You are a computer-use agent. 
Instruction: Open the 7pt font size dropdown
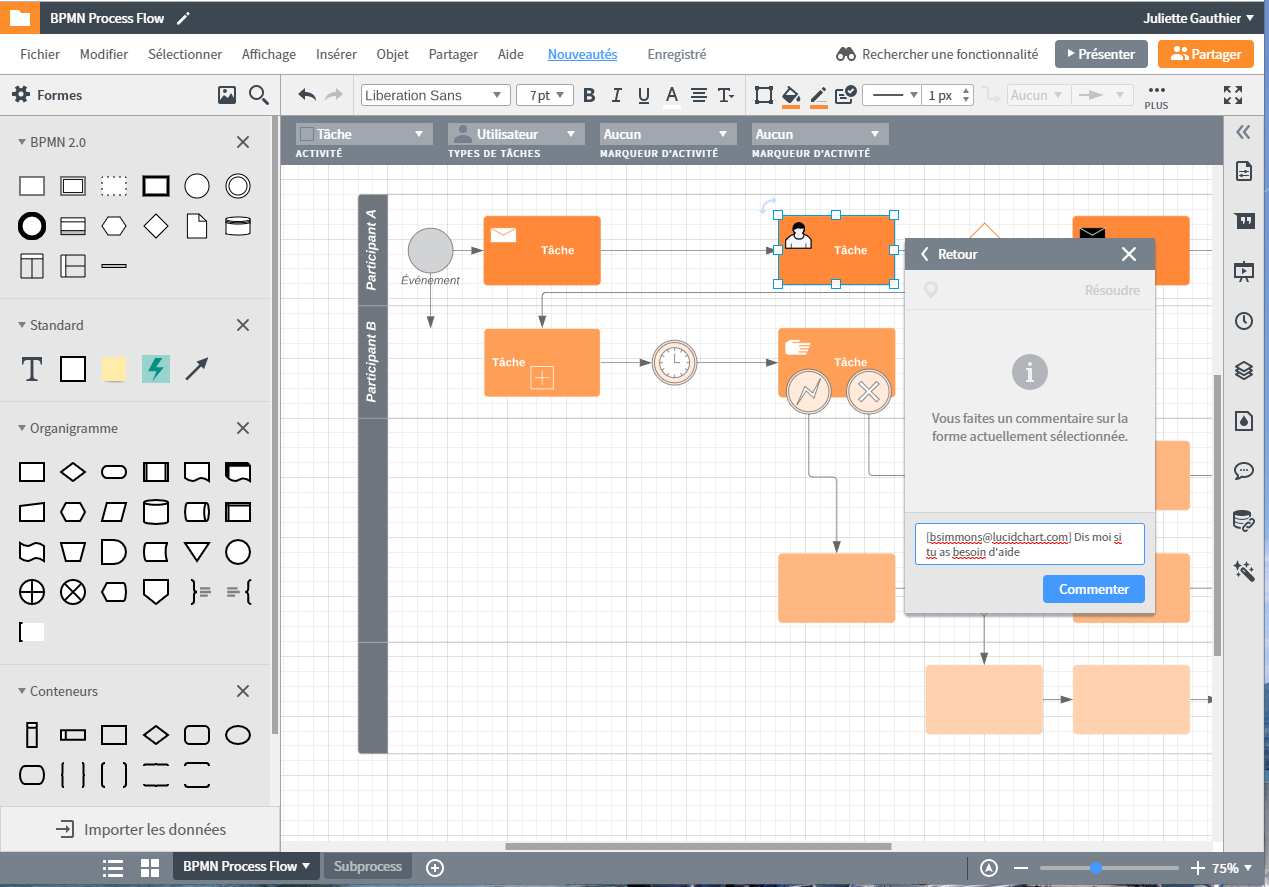pos(544,95)
